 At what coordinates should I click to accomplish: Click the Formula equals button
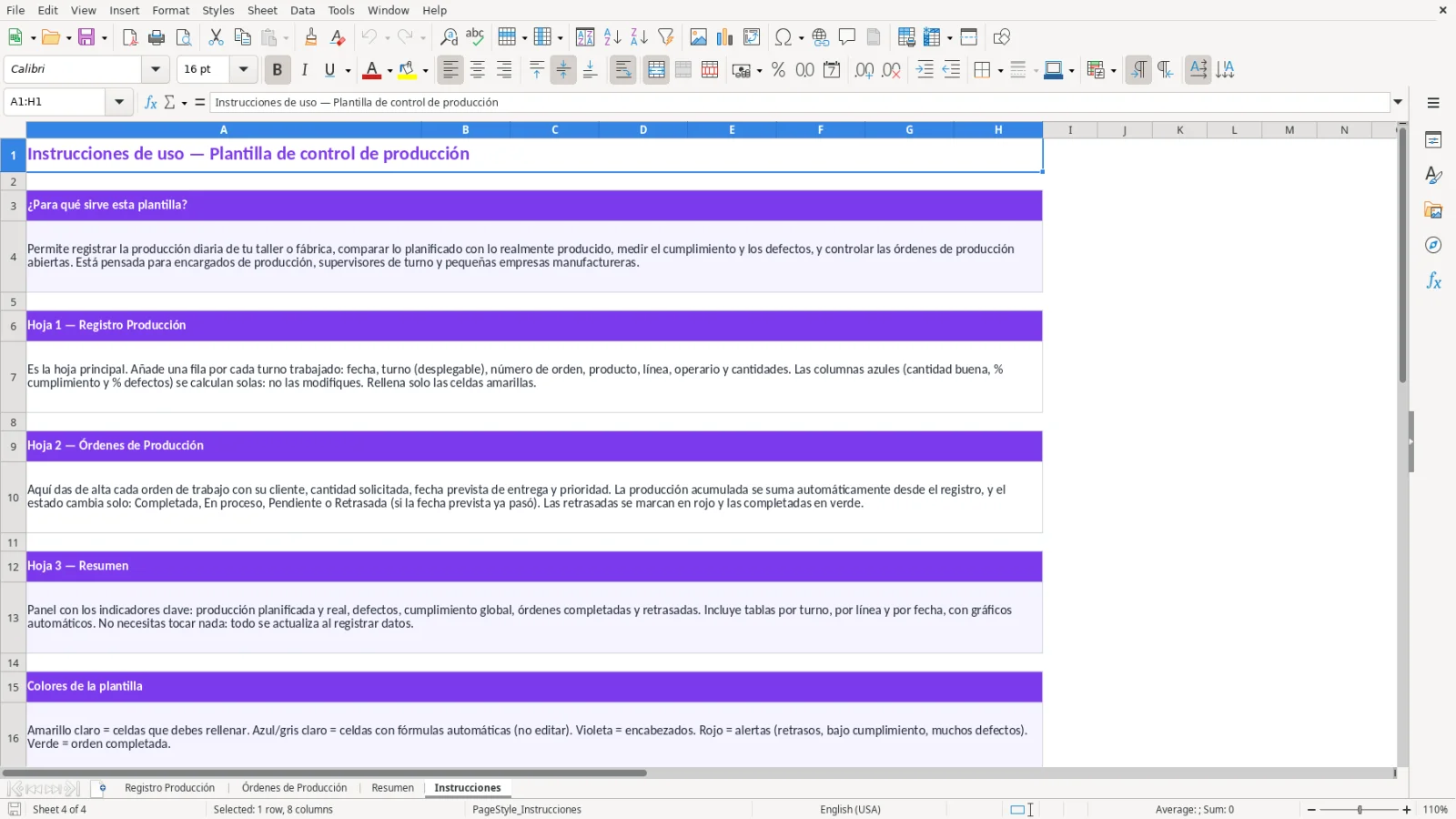click(200, 102)
